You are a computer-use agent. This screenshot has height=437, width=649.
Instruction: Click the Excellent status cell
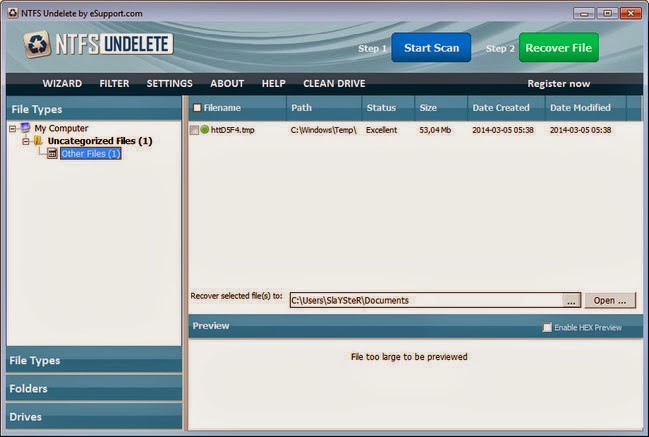(381, 130)
